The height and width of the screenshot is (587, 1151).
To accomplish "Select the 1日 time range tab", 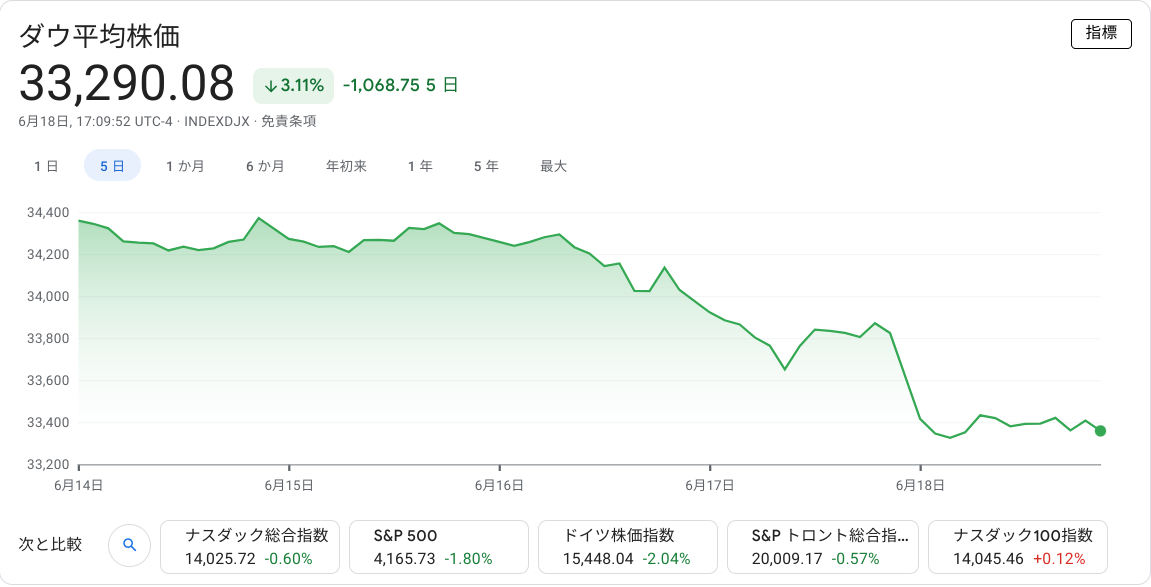I will [46, 167].
